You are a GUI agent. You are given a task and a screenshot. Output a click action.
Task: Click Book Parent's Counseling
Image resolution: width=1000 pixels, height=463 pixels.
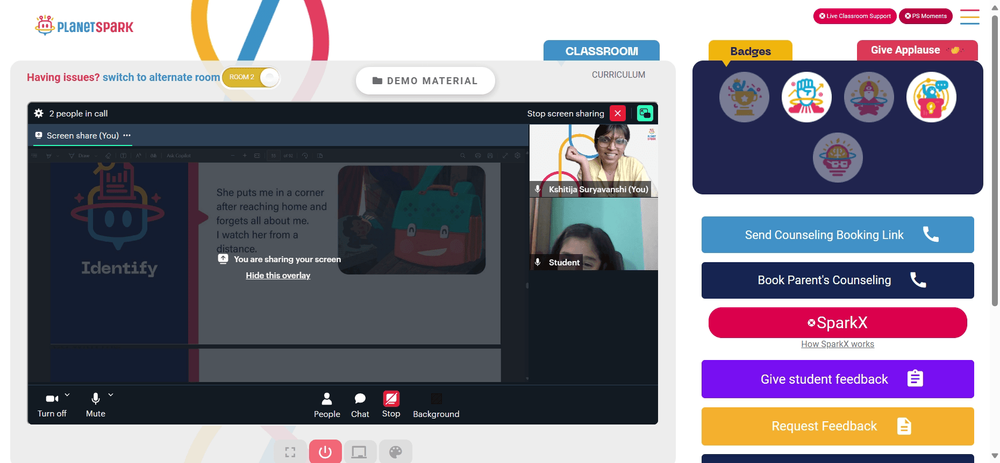click(837, 280)
